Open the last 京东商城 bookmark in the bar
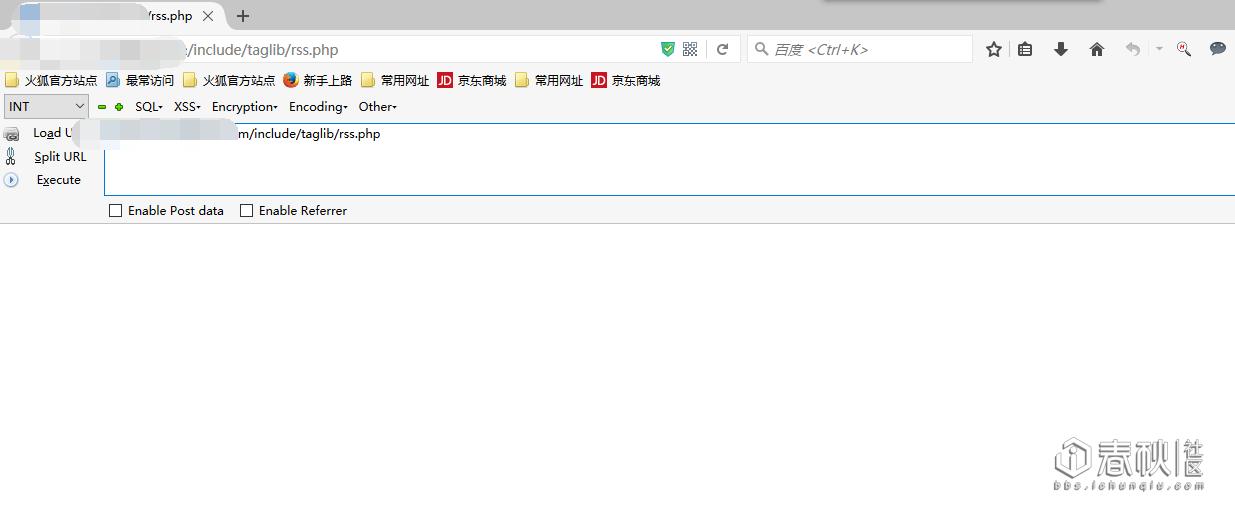This screenshot has width=1235, height=518. (626, 80)
